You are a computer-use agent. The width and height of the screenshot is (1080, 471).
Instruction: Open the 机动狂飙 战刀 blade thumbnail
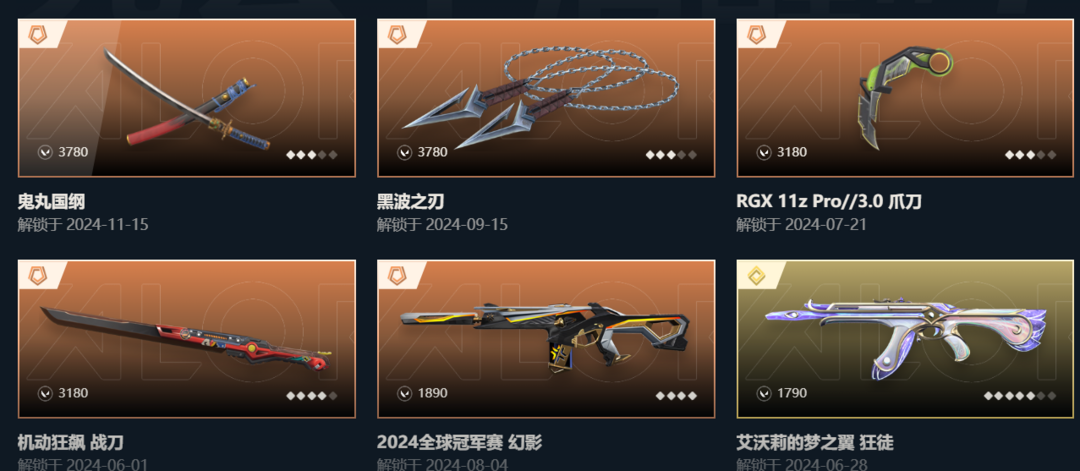tap(187, 339)
